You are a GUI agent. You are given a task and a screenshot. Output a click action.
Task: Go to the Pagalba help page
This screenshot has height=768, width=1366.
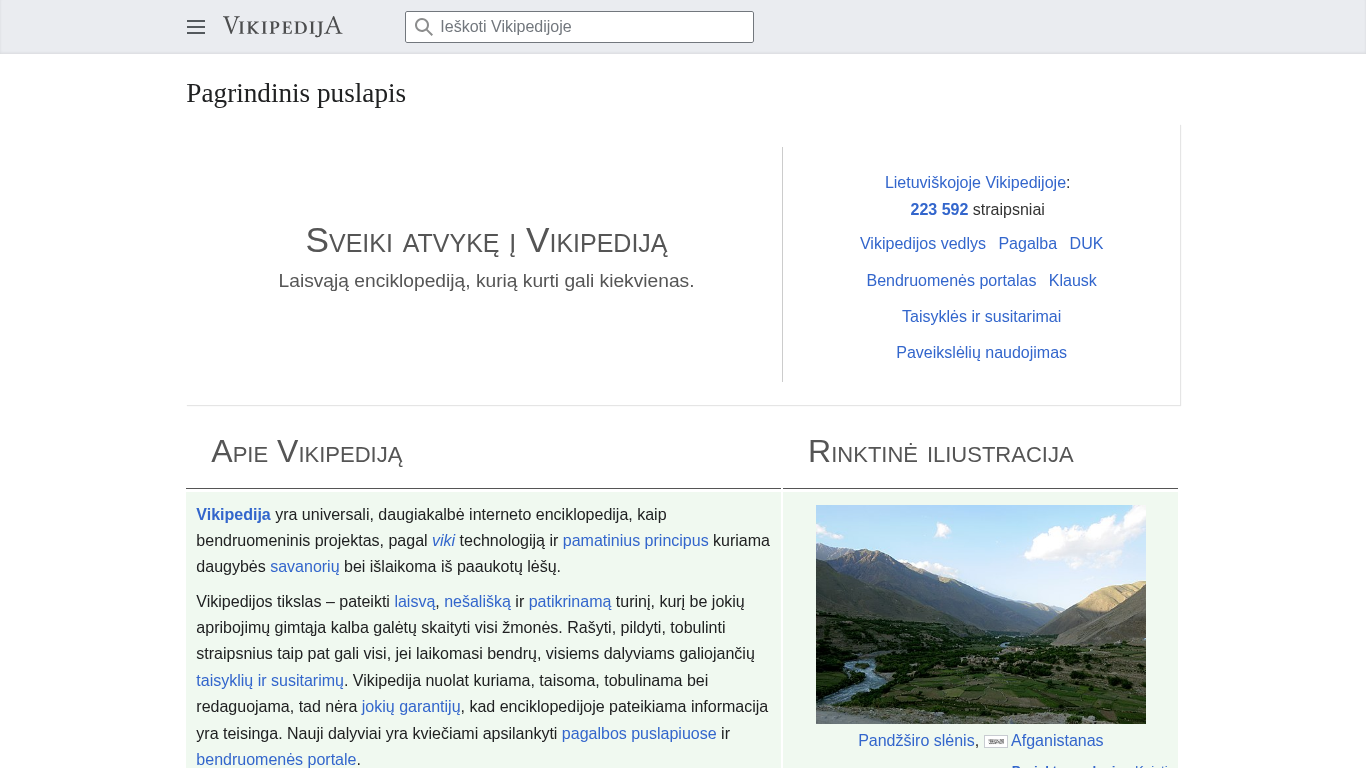click(1027, 243)
